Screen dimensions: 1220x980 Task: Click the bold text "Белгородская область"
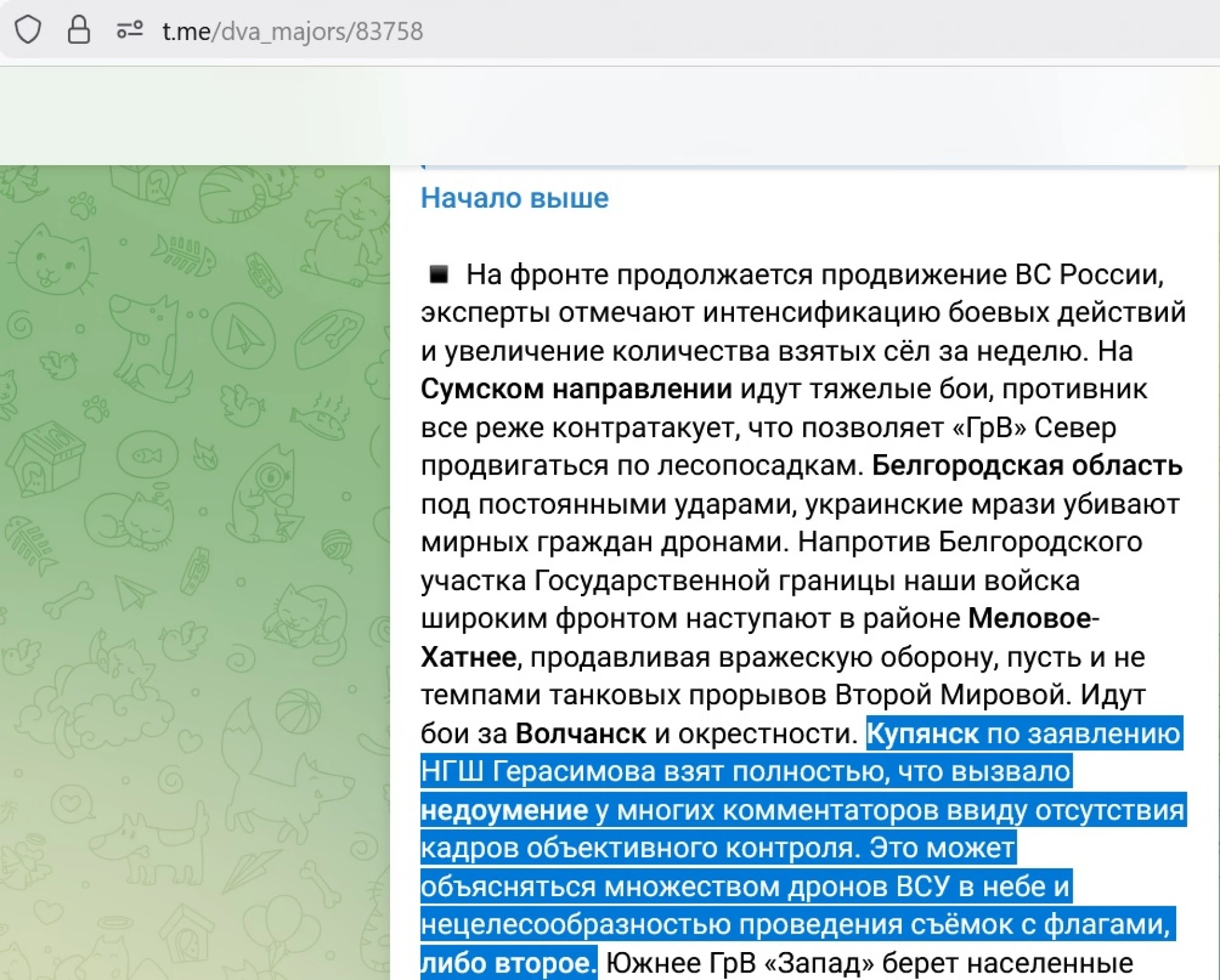(1026, 466)
